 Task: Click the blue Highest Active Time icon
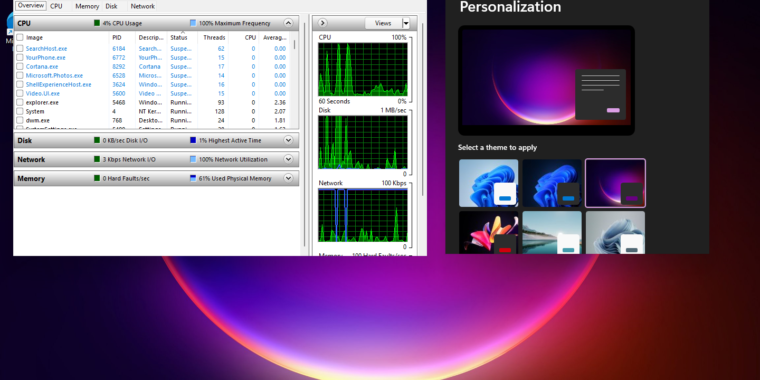193,140
